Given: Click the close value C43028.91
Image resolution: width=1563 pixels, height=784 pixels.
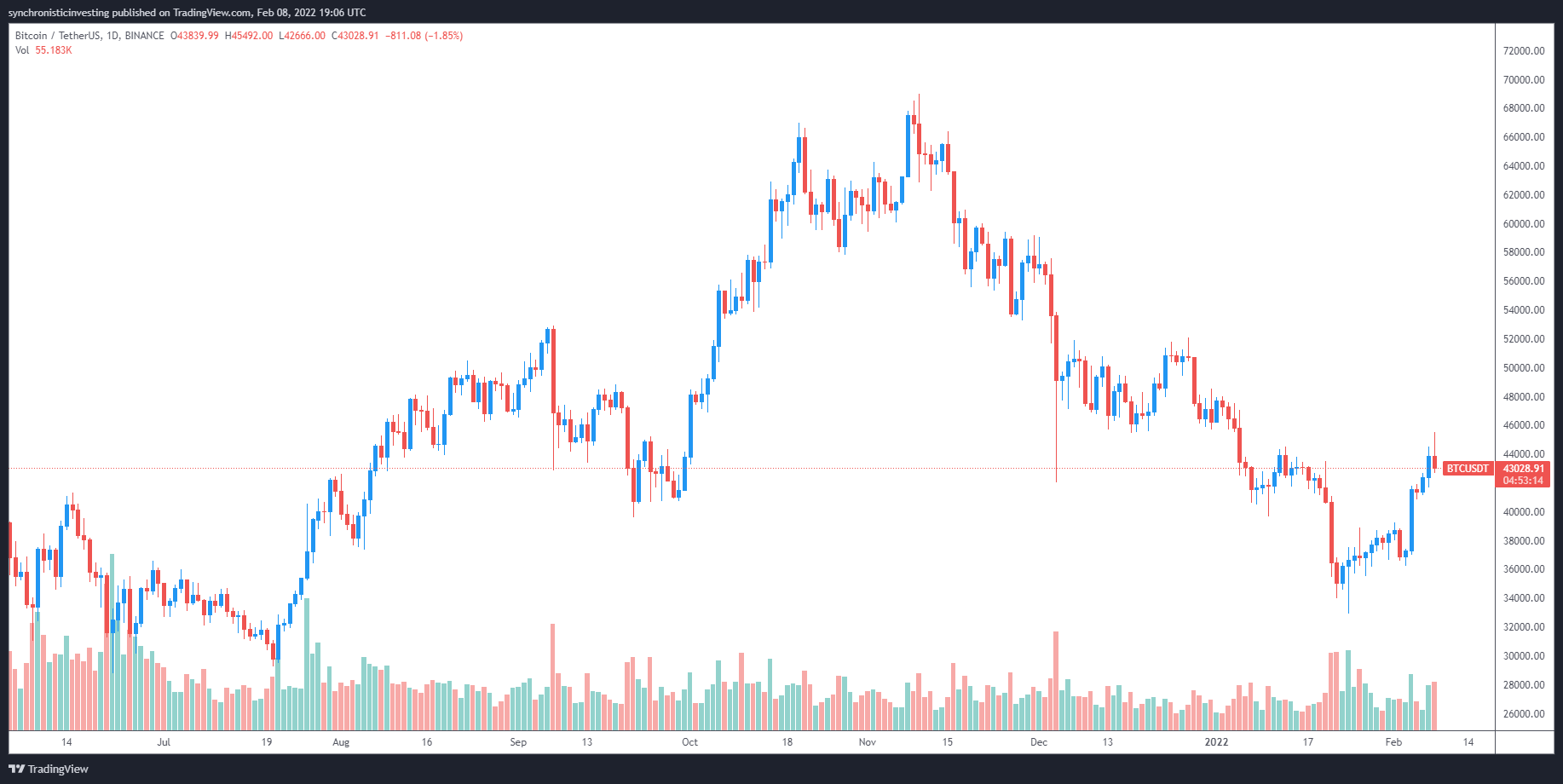Looking at the screenshot, I should 355,36.
